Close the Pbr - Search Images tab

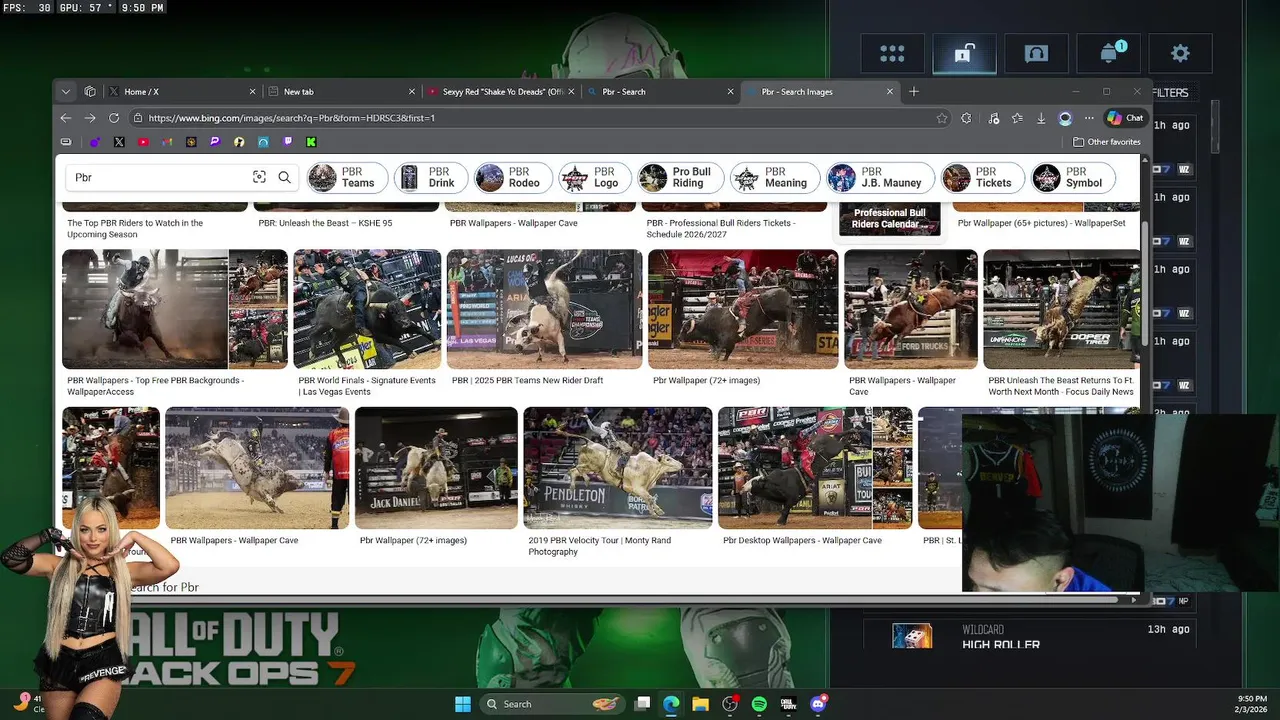(890, 91)
